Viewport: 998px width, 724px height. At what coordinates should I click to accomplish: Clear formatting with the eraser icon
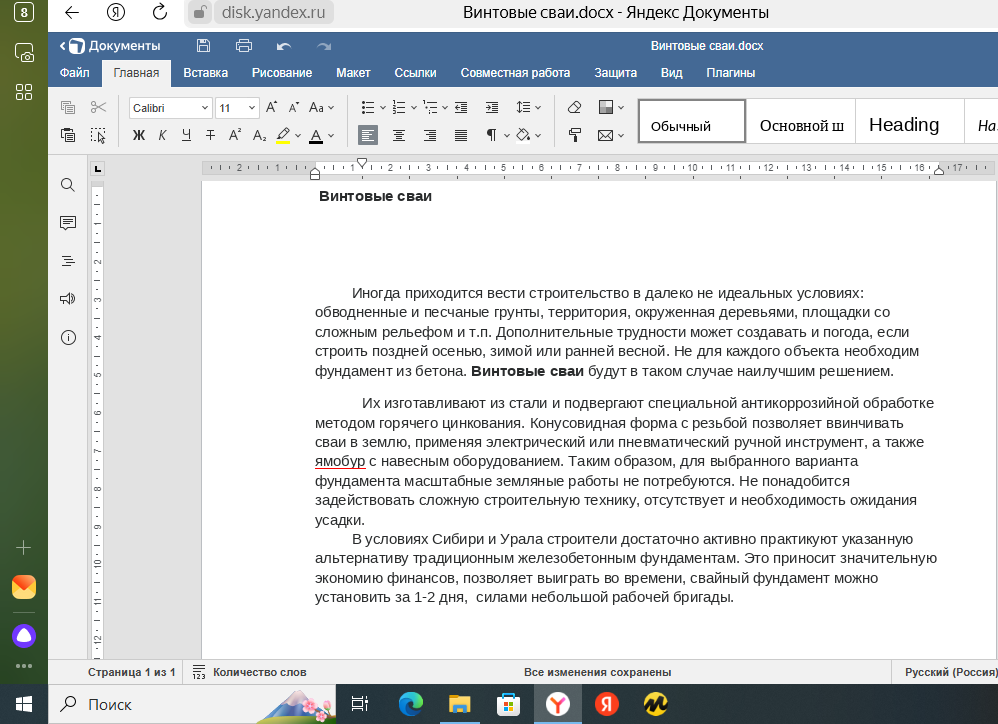[x=574, y=108]
